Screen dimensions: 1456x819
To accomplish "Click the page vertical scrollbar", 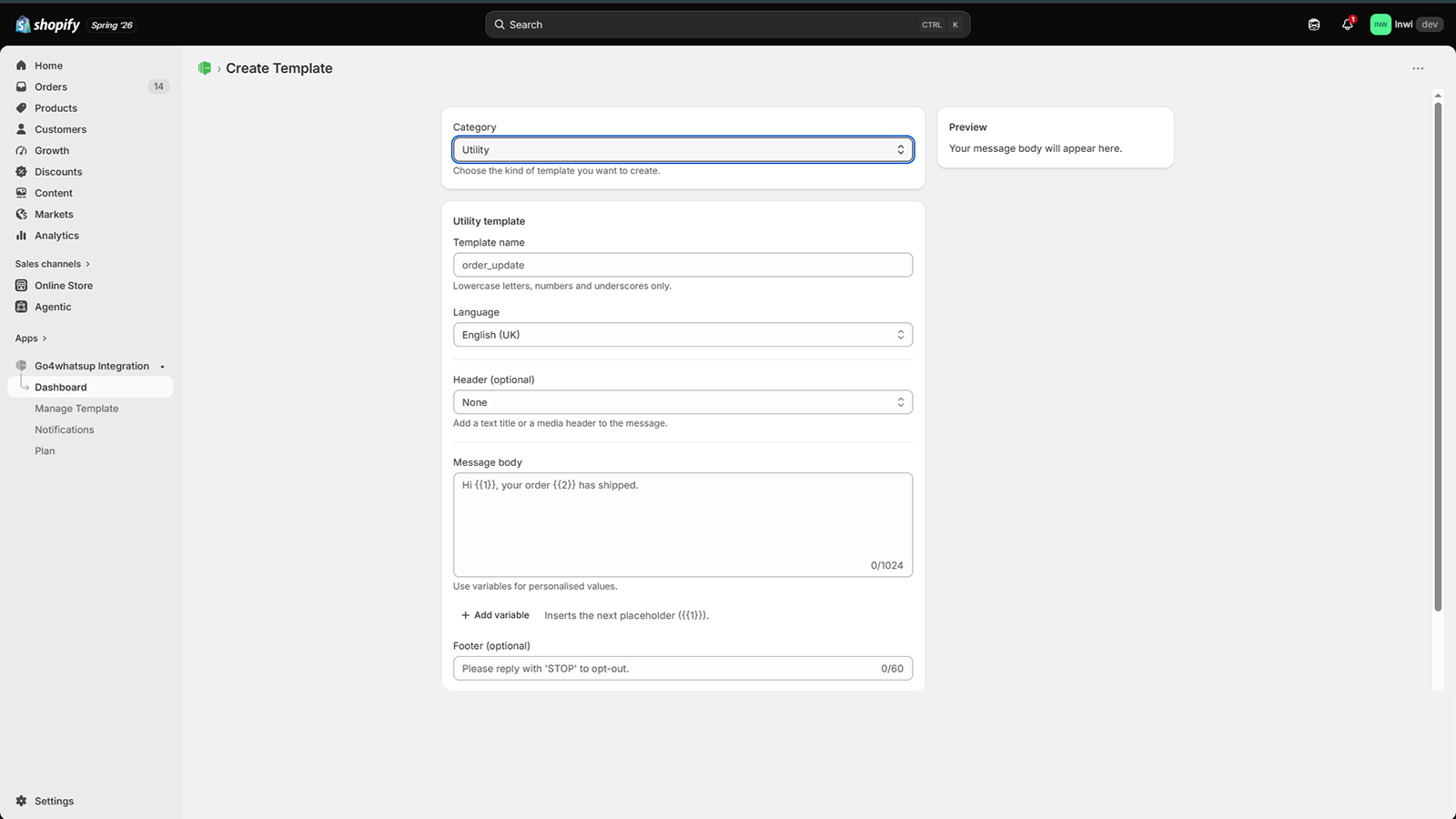I will 1438,357.
